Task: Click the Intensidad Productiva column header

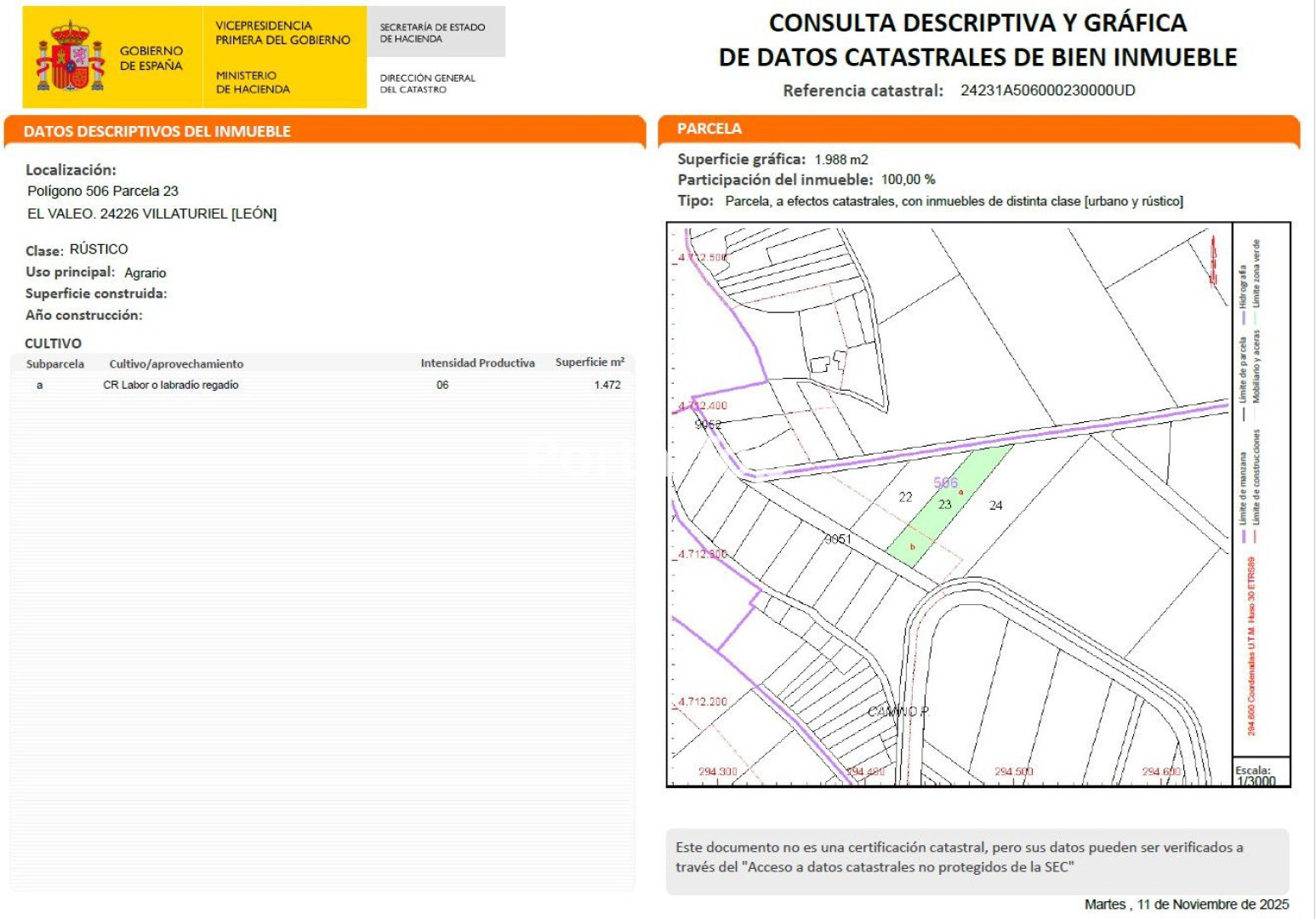Action: pos(477,362)
